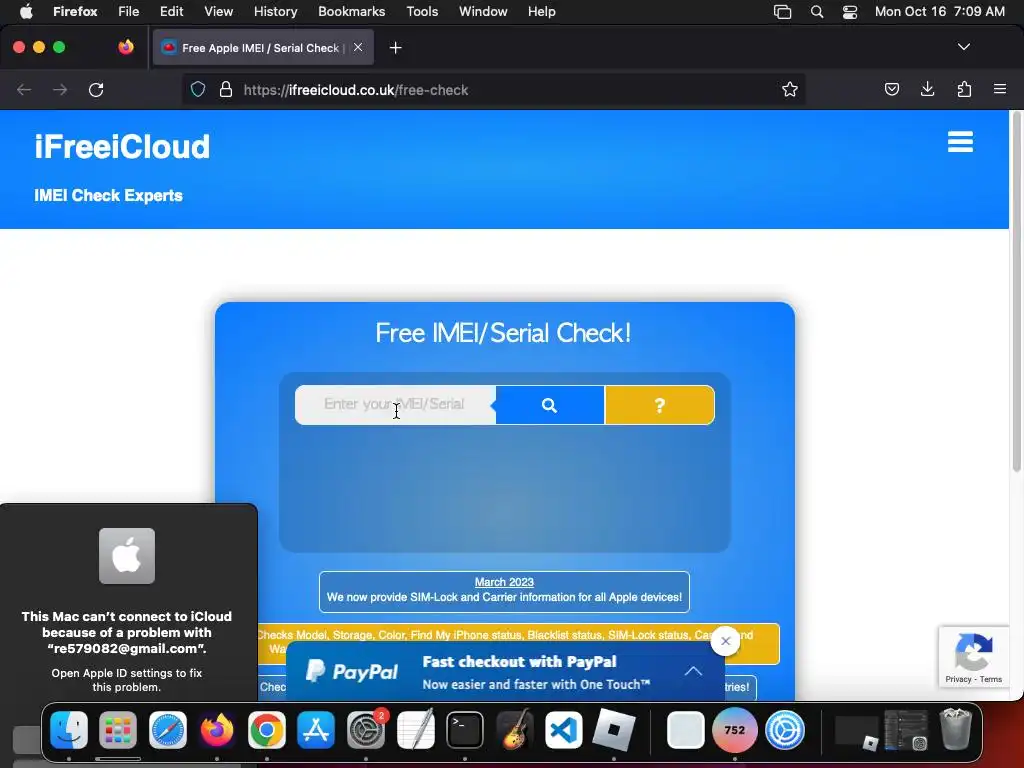Open the iFreeiCloud home logo link

click(122, 146)
